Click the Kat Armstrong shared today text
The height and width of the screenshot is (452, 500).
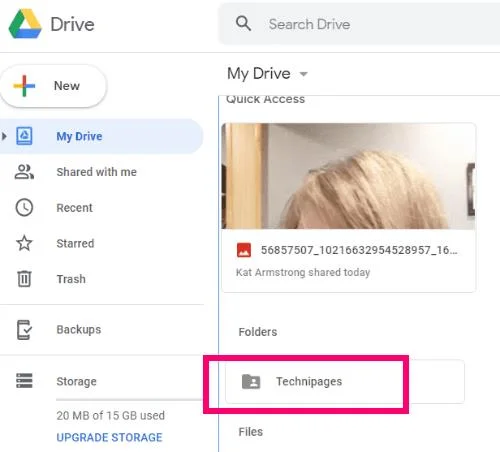point(303,272)
